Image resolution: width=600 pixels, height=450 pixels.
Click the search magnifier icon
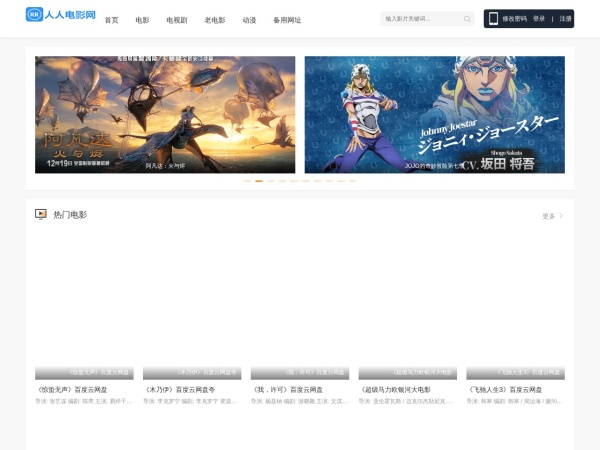click(x=467, y=19)
